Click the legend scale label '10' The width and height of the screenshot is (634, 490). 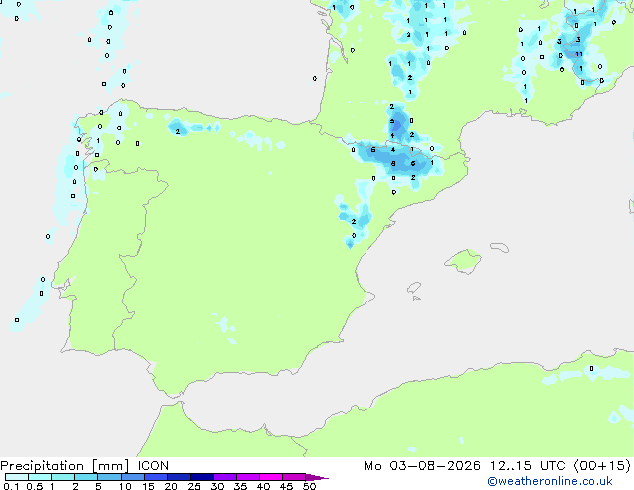click(x=125, y=486)
